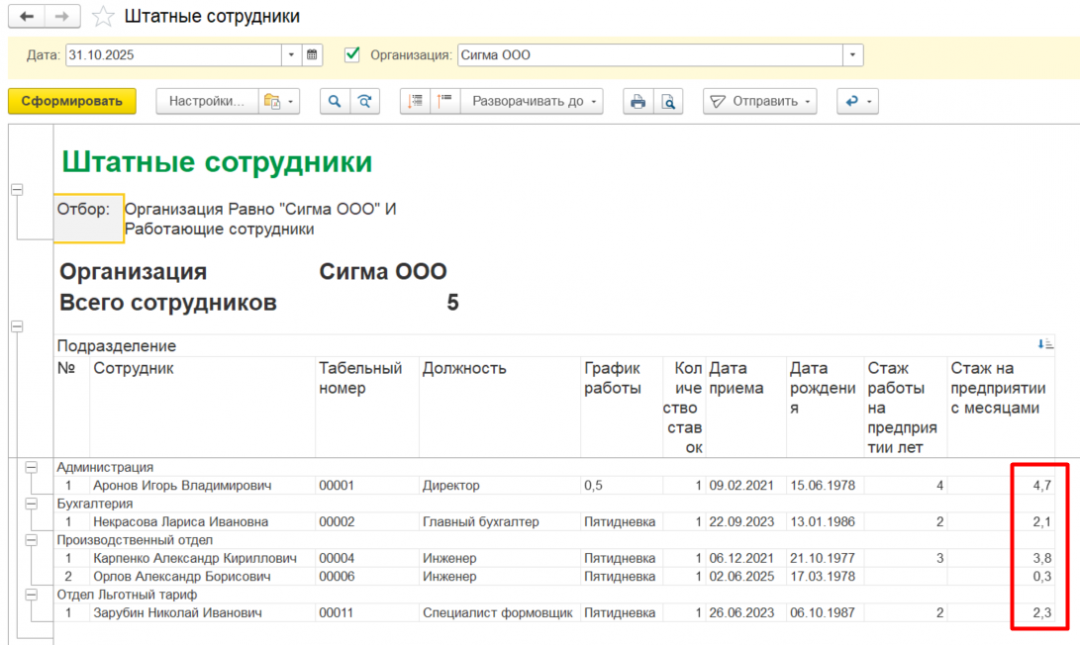Open the calendar date picker
Image resolution: width=1080 pixels, height=645 pixels.
tap(312, 55)
